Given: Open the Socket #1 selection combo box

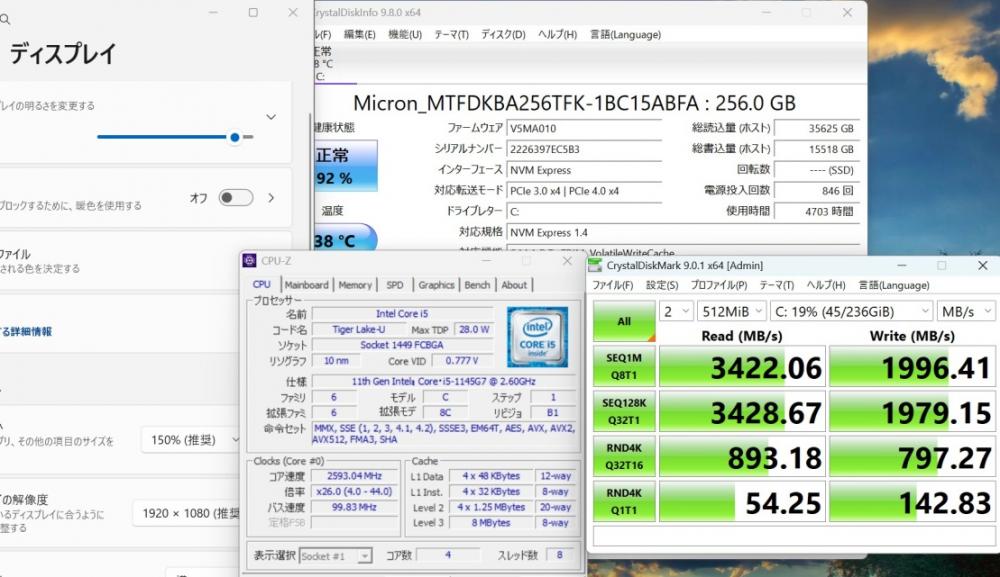Looking at the screenshot, I should point(335,556).
